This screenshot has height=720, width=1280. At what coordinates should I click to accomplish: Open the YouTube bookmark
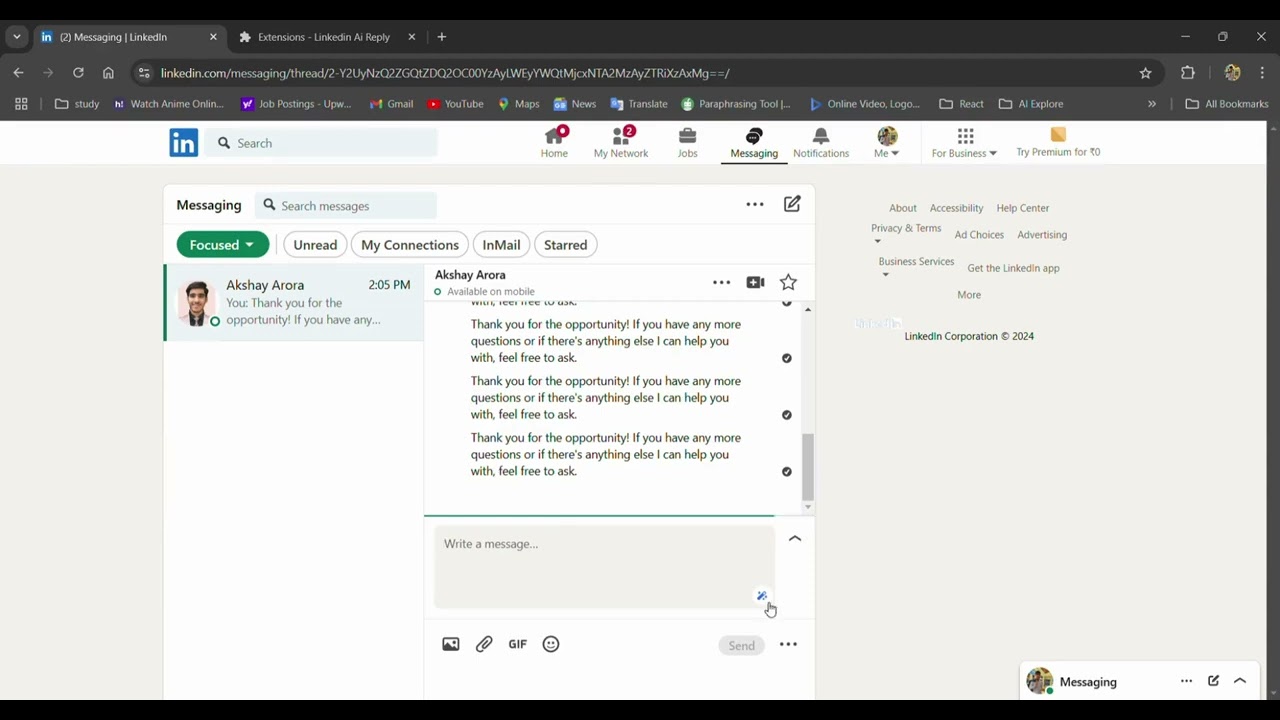pyautogui.click(x=455, y=104)
